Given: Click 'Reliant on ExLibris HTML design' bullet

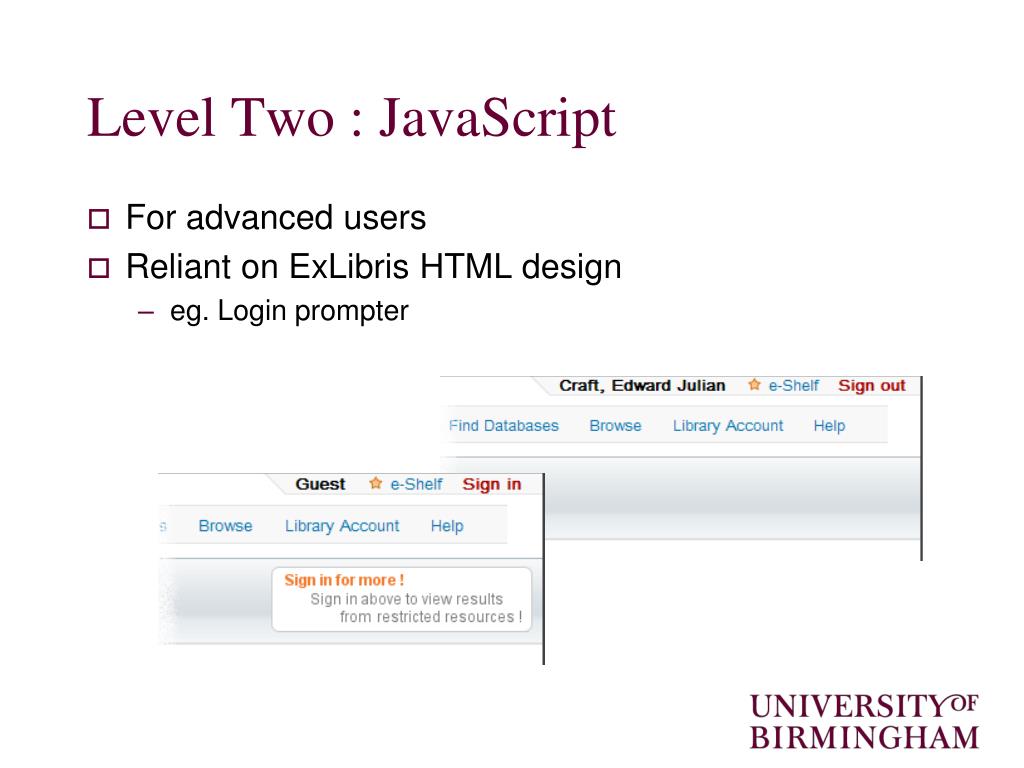Looking at the screenshot, I should [374, 266].
